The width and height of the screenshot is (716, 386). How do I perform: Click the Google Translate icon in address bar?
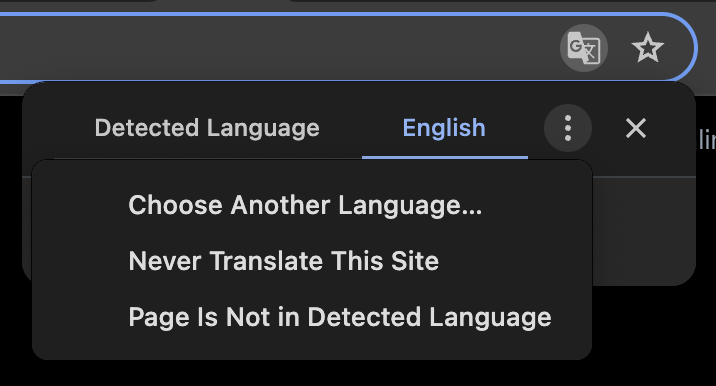click(x=584, y=48)
